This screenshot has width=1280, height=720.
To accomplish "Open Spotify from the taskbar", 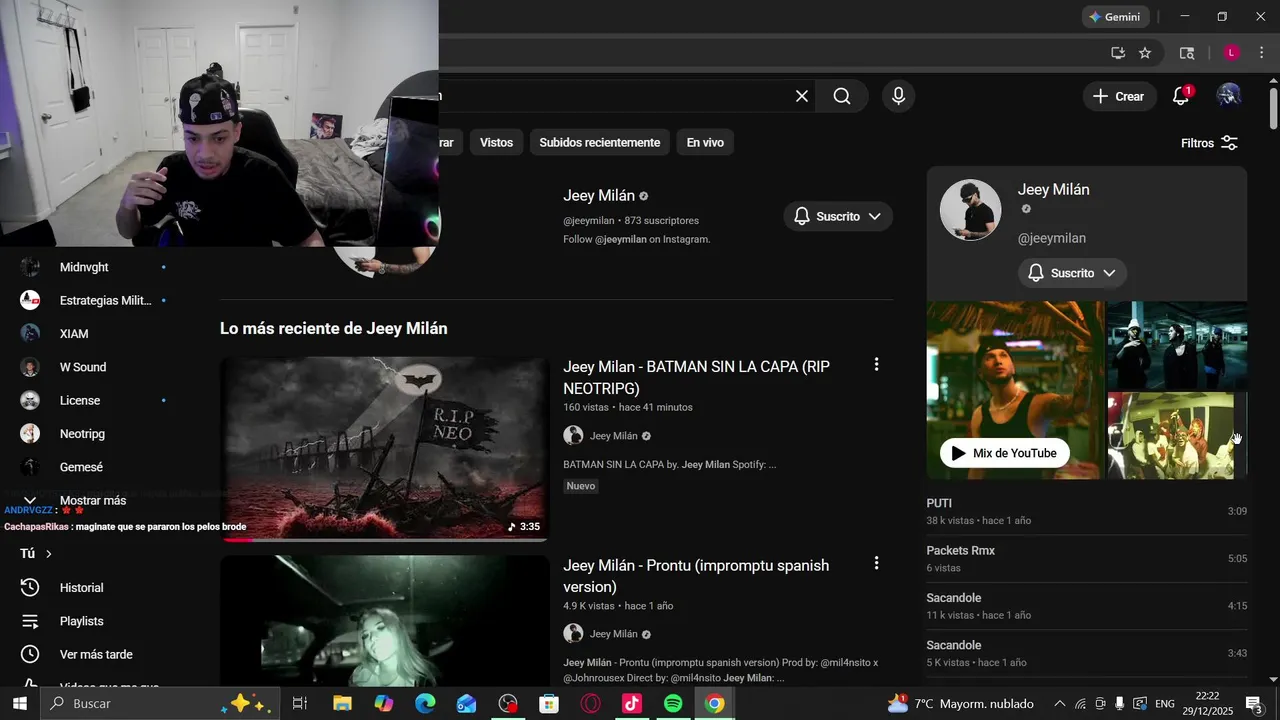I will [673, 704].
